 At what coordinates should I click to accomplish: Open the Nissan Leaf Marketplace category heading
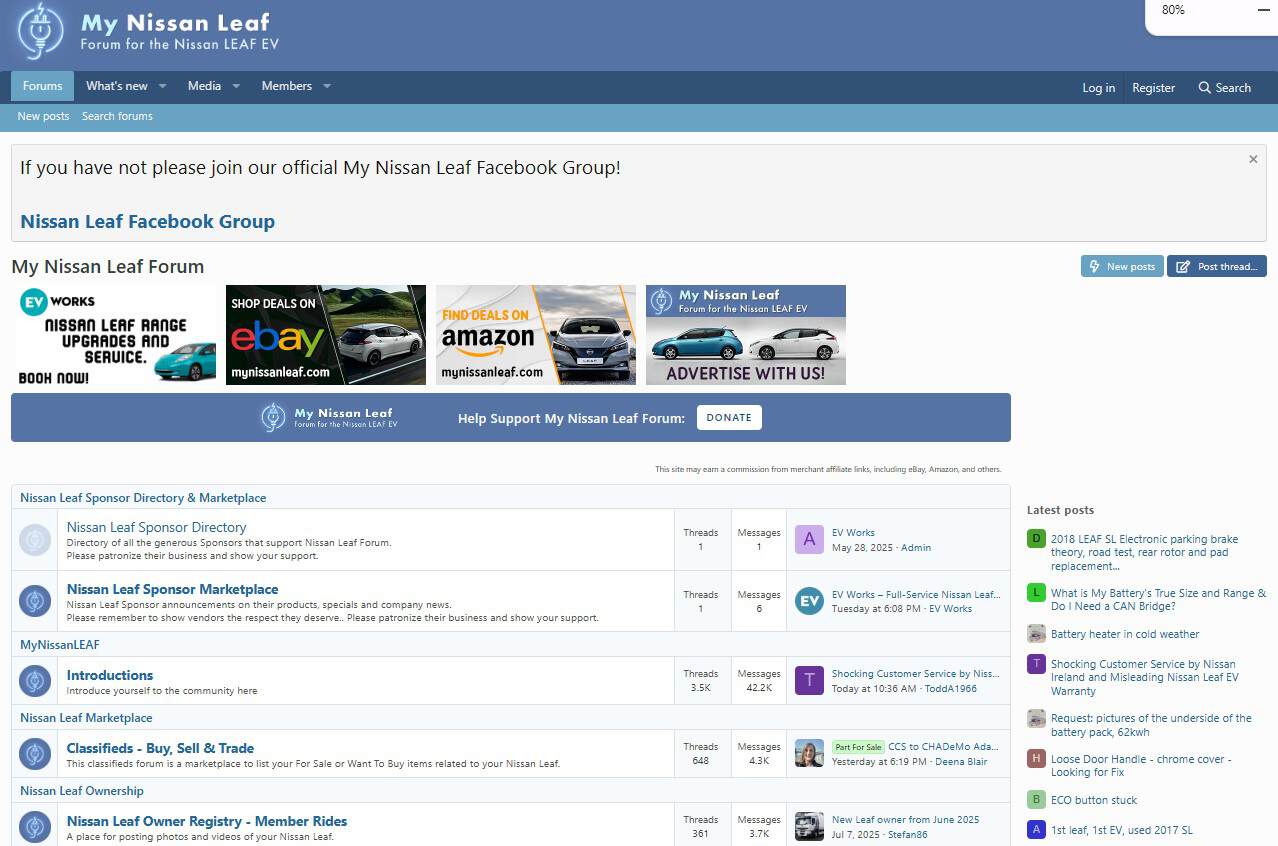point(86,718)
